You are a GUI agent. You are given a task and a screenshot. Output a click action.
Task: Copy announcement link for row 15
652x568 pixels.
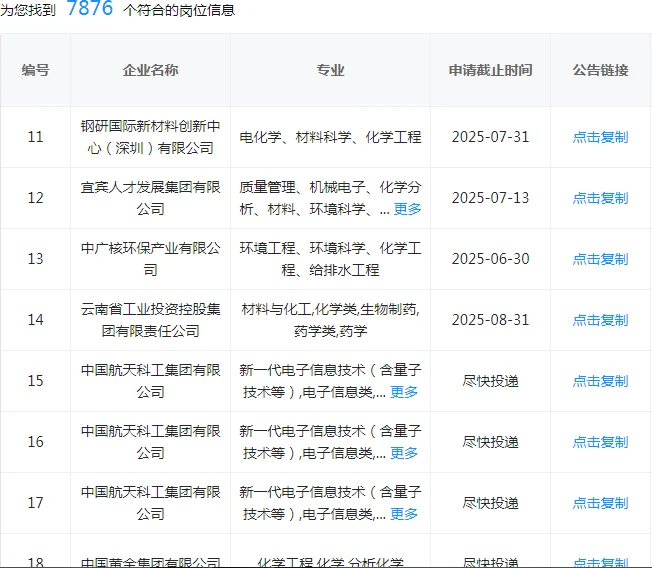(x=600, y=381)
